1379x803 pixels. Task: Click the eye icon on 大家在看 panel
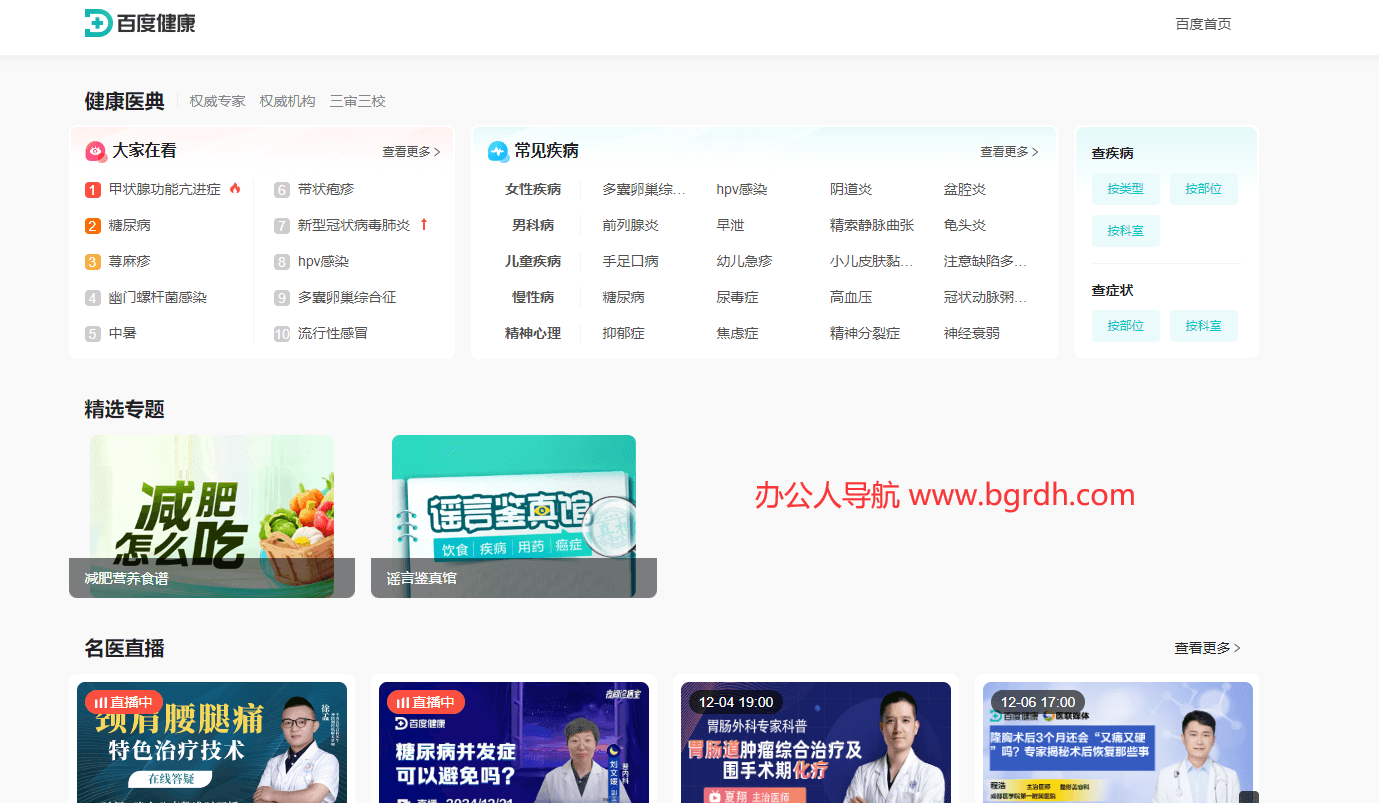95,150
